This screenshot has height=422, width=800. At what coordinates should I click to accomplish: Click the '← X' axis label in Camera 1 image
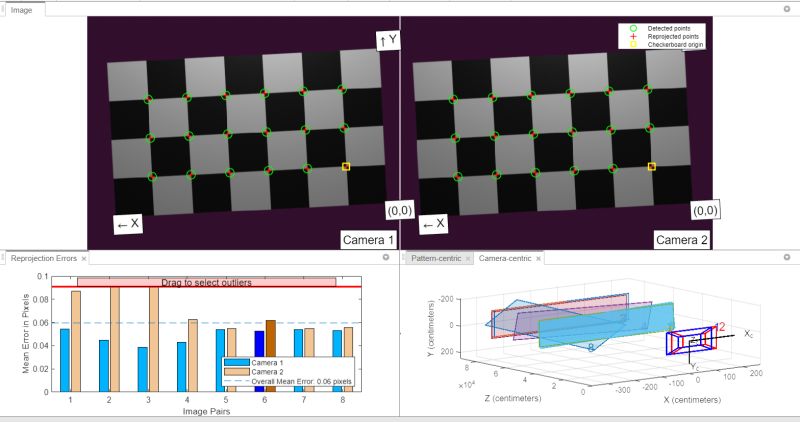click(x=128, y=224)
